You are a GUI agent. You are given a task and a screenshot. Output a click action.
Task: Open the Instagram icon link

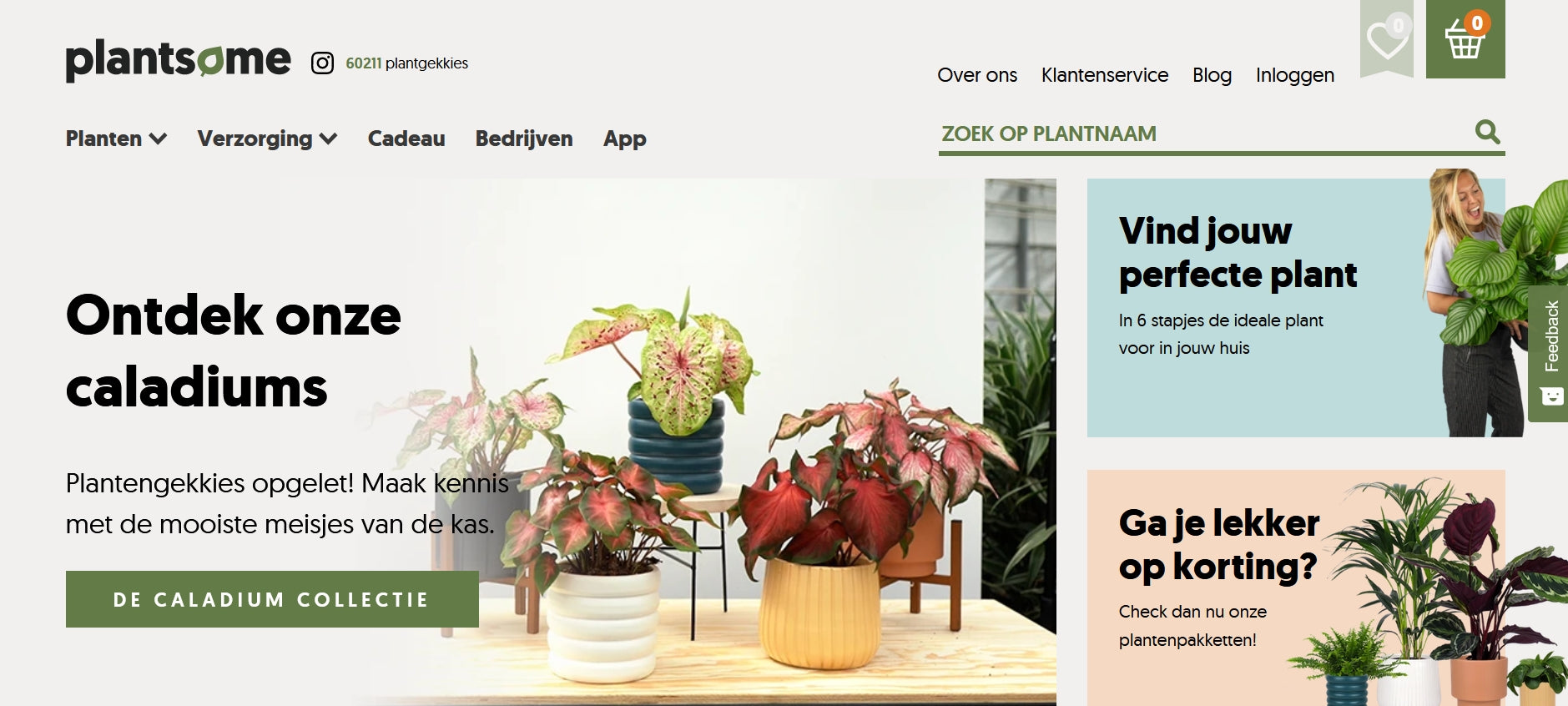click(322, 63)
